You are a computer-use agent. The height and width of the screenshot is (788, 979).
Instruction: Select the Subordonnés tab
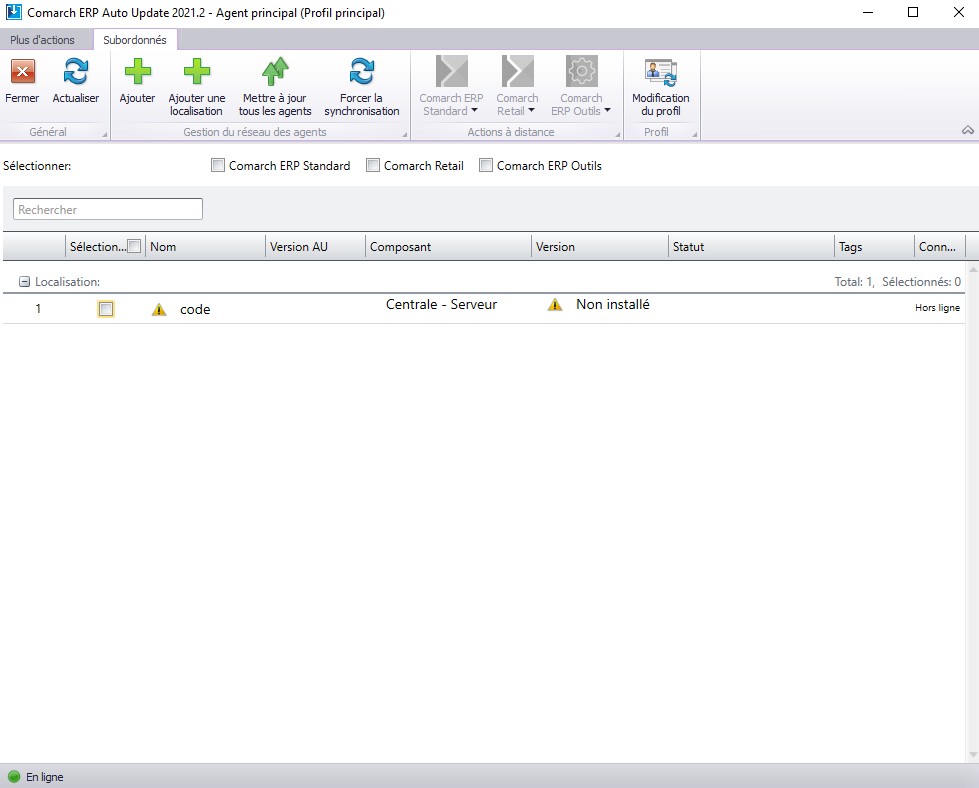coord(135,40)
